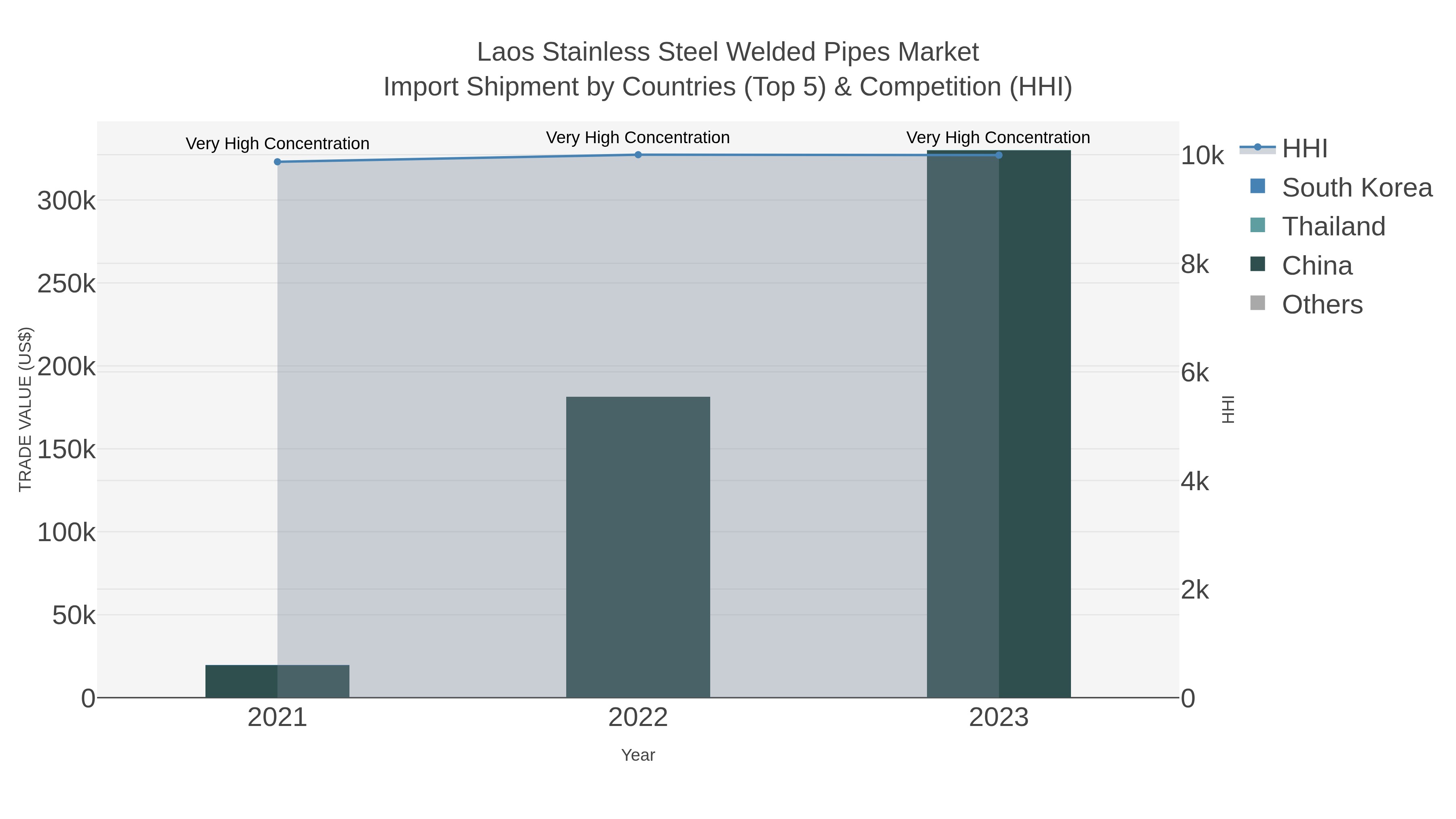The width and height of the screenshot is (1456, 819).
Task: Click the 2022 trade value bar
Action: 638,547
